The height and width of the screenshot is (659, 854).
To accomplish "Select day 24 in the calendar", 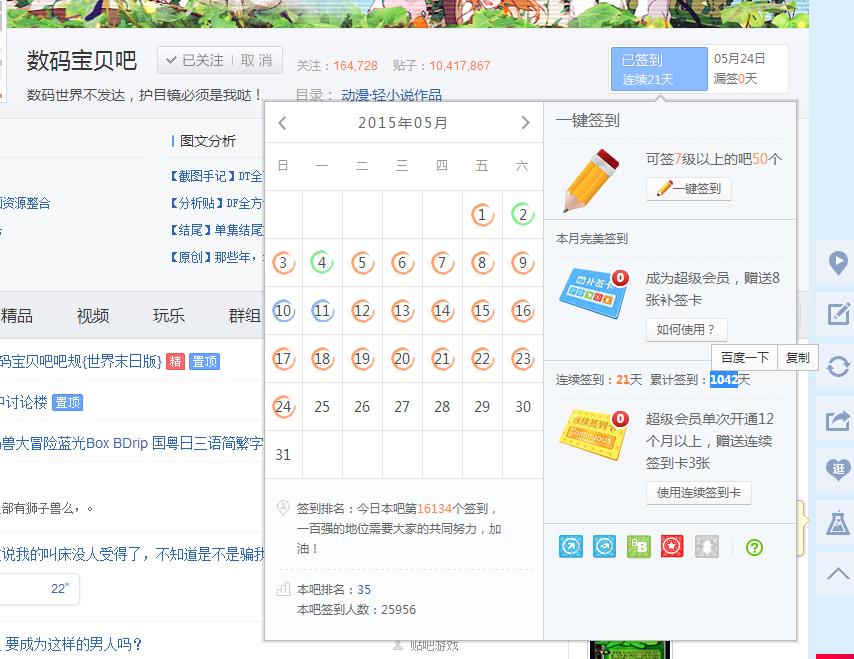I will pos(283,406).
